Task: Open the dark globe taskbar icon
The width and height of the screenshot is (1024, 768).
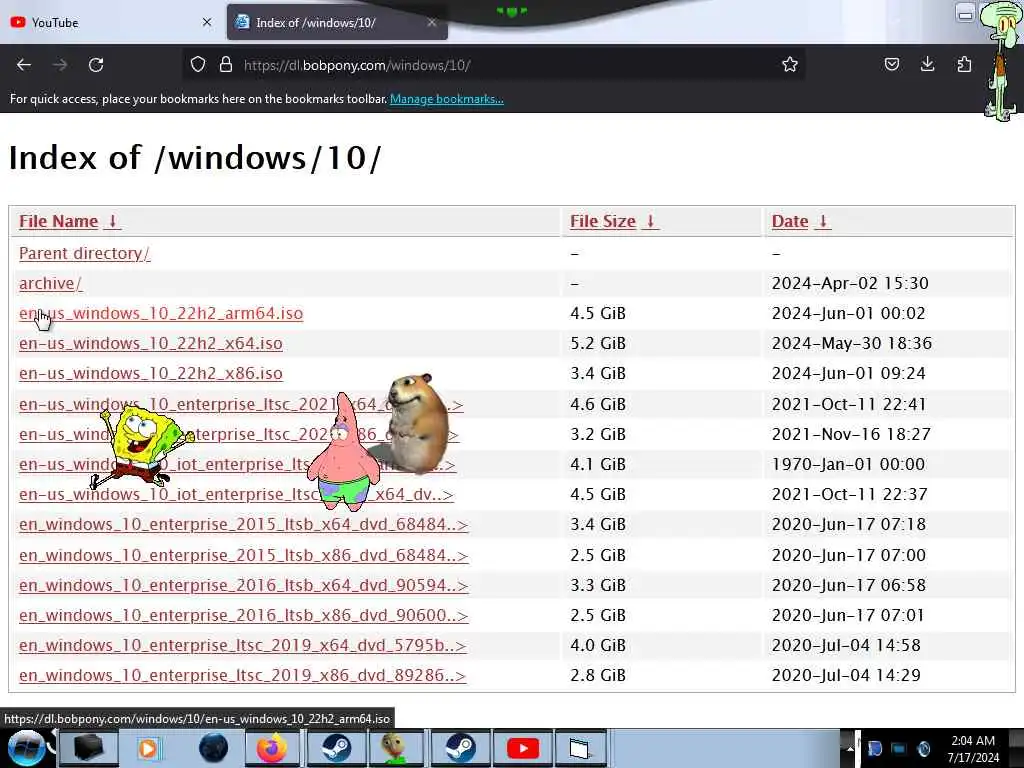Action: (x=213, y=748)
